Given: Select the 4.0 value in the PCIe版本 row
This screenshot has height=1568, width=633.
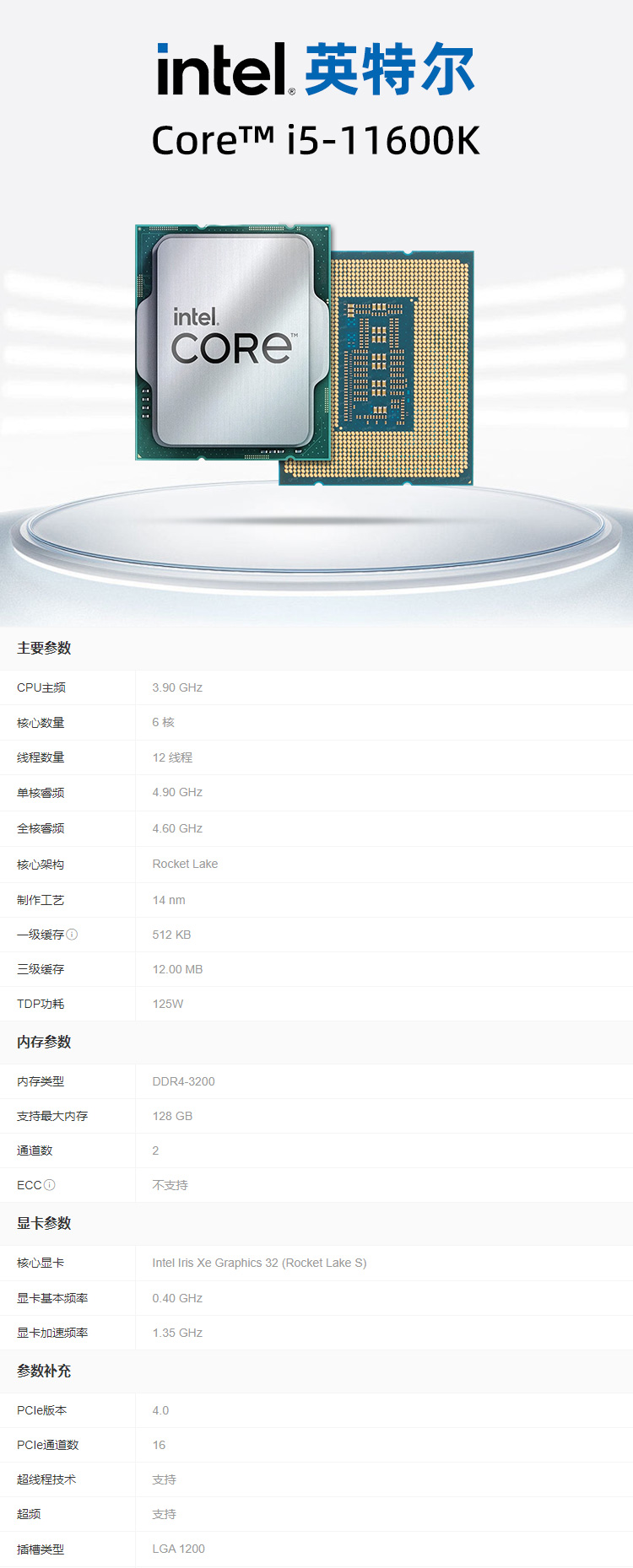Looking at the screenshot, I should (160, 1410).
